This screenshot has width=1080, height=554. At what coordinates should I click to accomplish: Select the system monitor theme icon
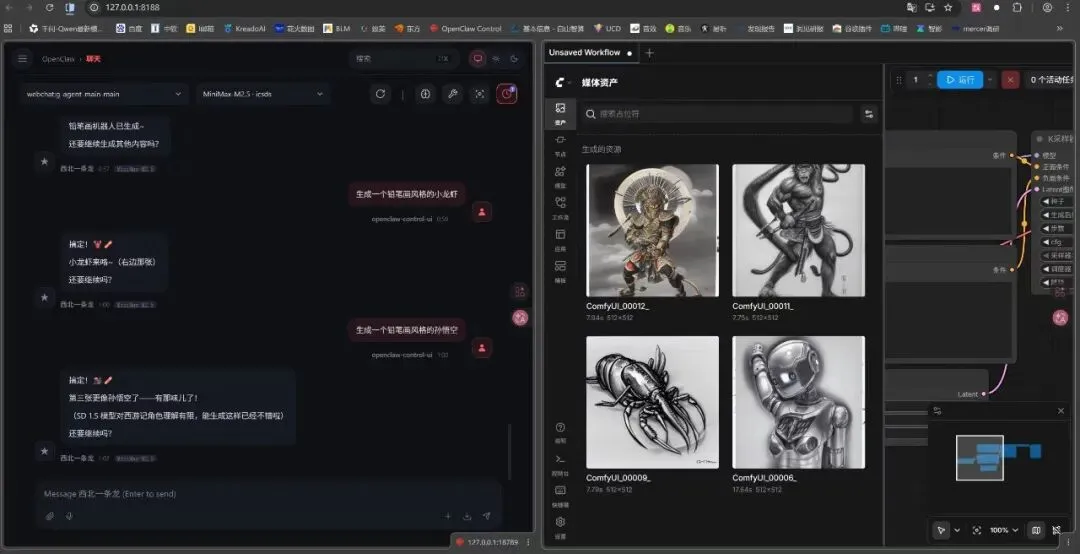pyautogui.click(x=477, y=59)
